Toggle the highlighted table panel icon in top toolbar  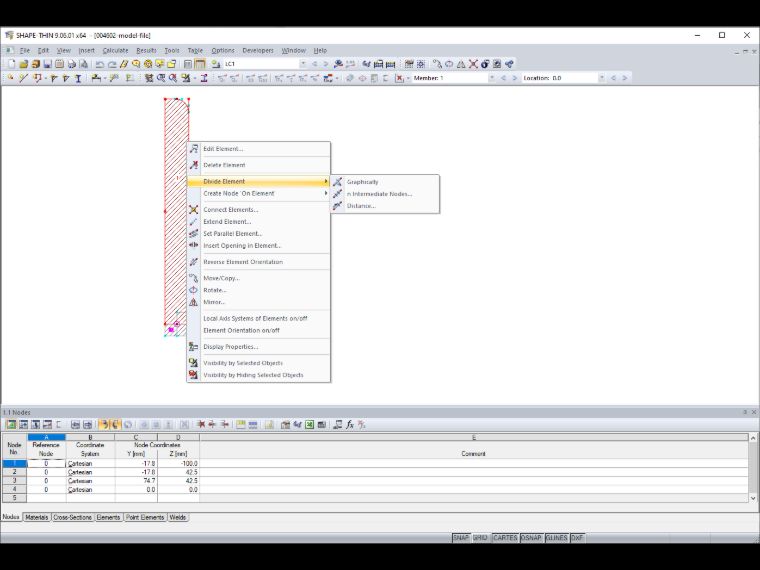(200, 64)
